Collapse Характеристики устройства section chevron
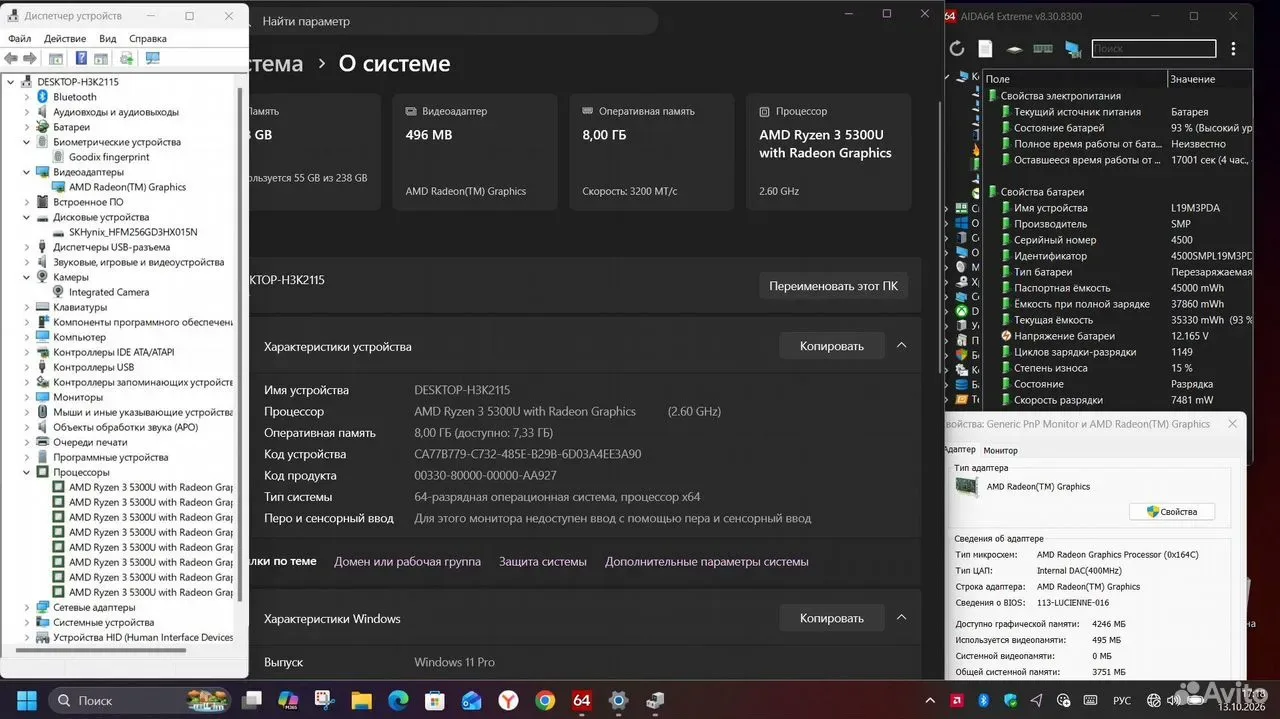Viewport: 1280px width, 719px height. 901,346
